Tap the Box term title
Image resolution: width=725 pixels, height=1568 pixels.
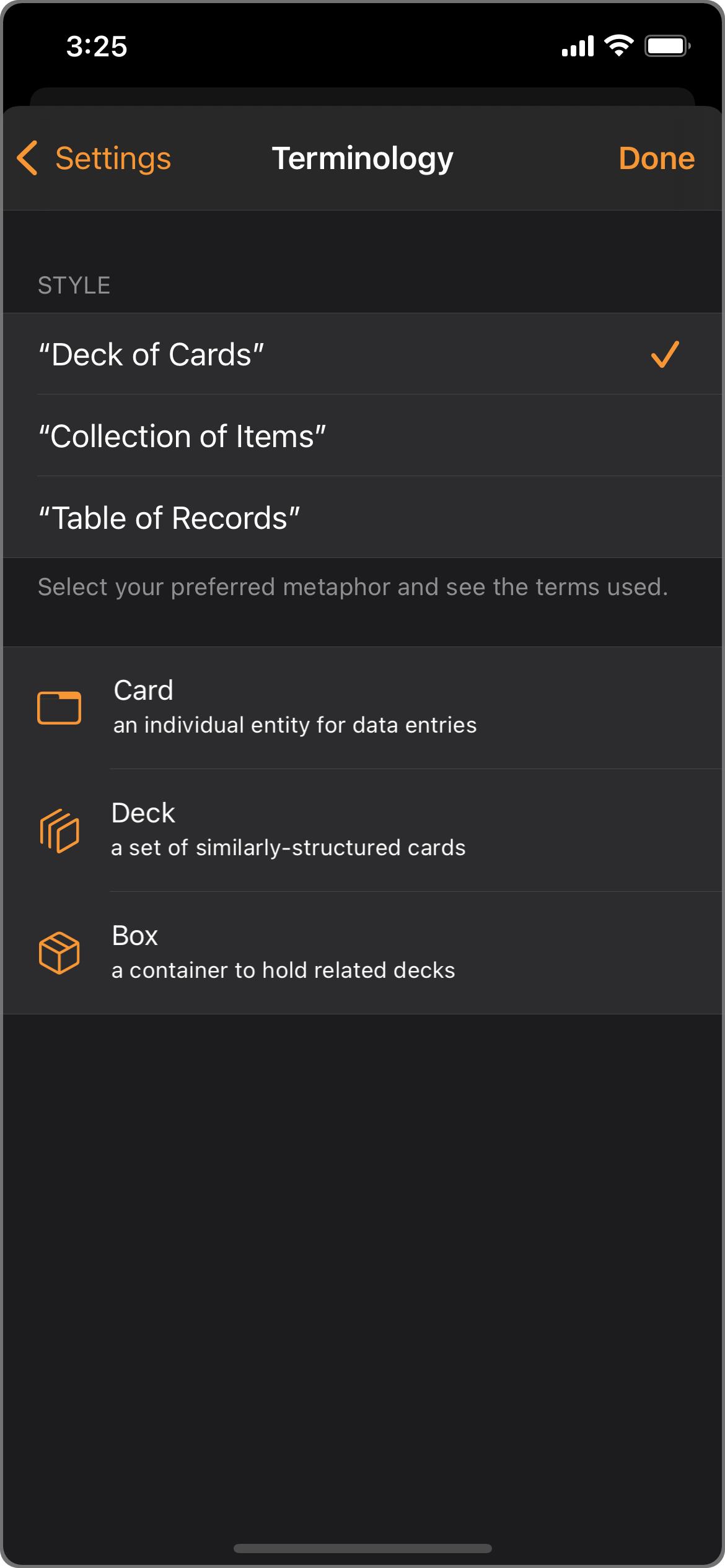click(134, 935)
